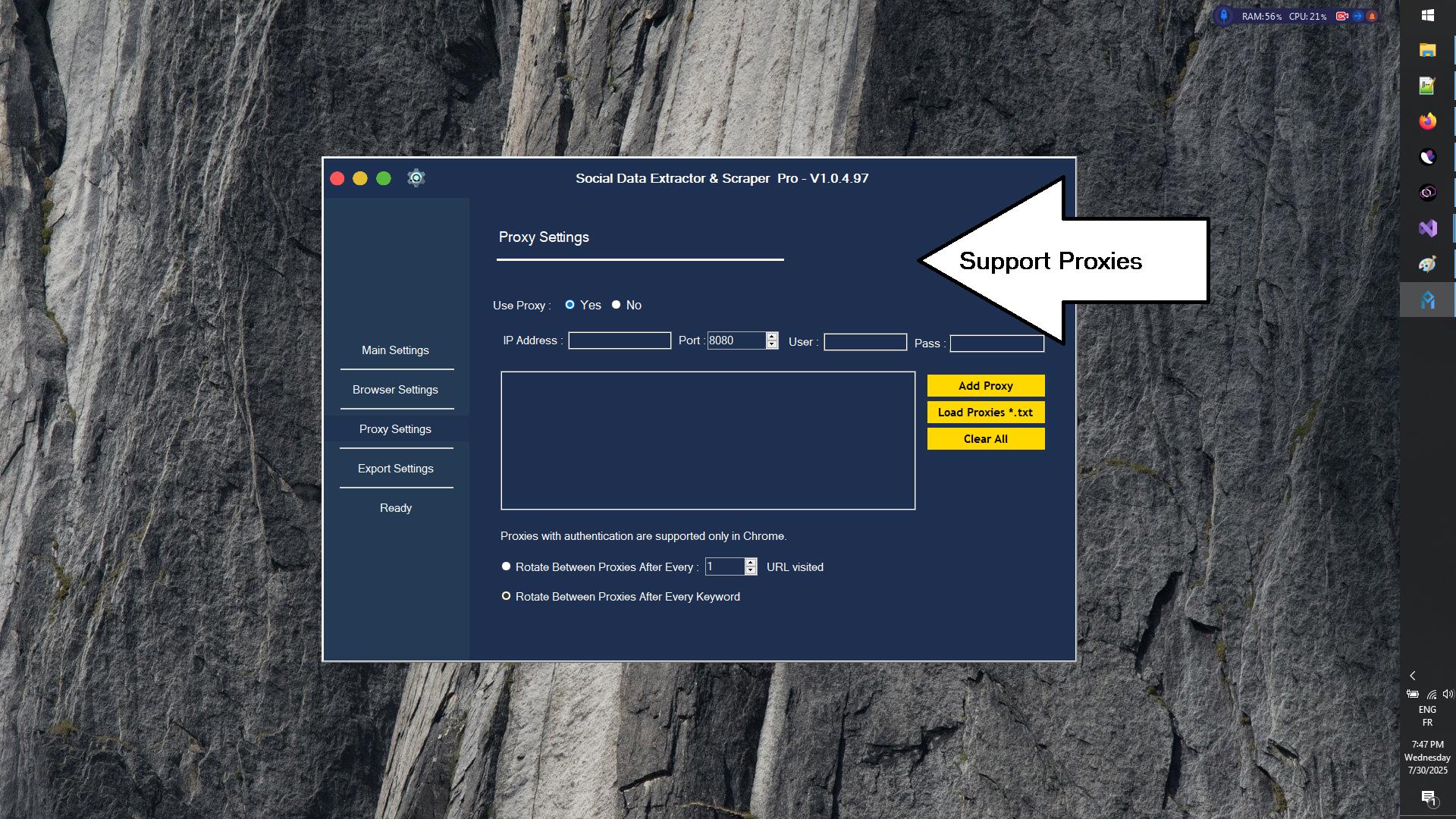1456x819 pixels.
Task: Click the IP Address input field
Action: tap(620, 340)
